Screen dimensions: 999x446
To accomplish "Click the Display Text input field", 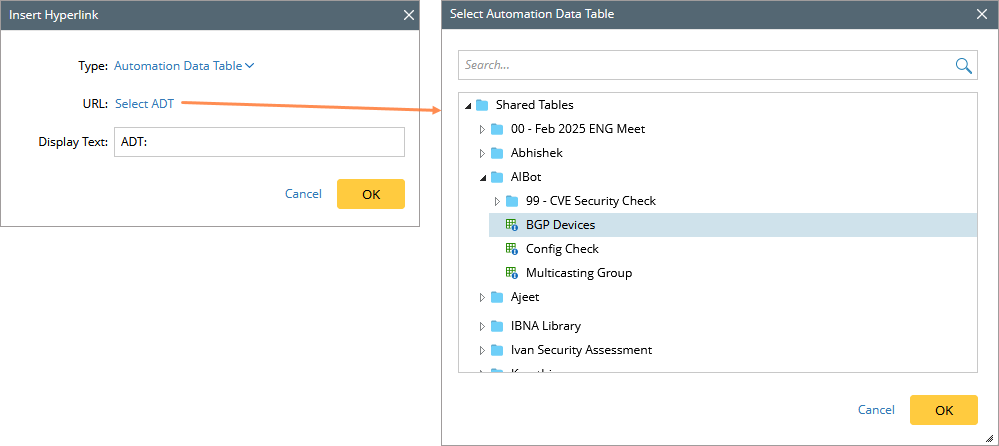I will pos(259,142).
